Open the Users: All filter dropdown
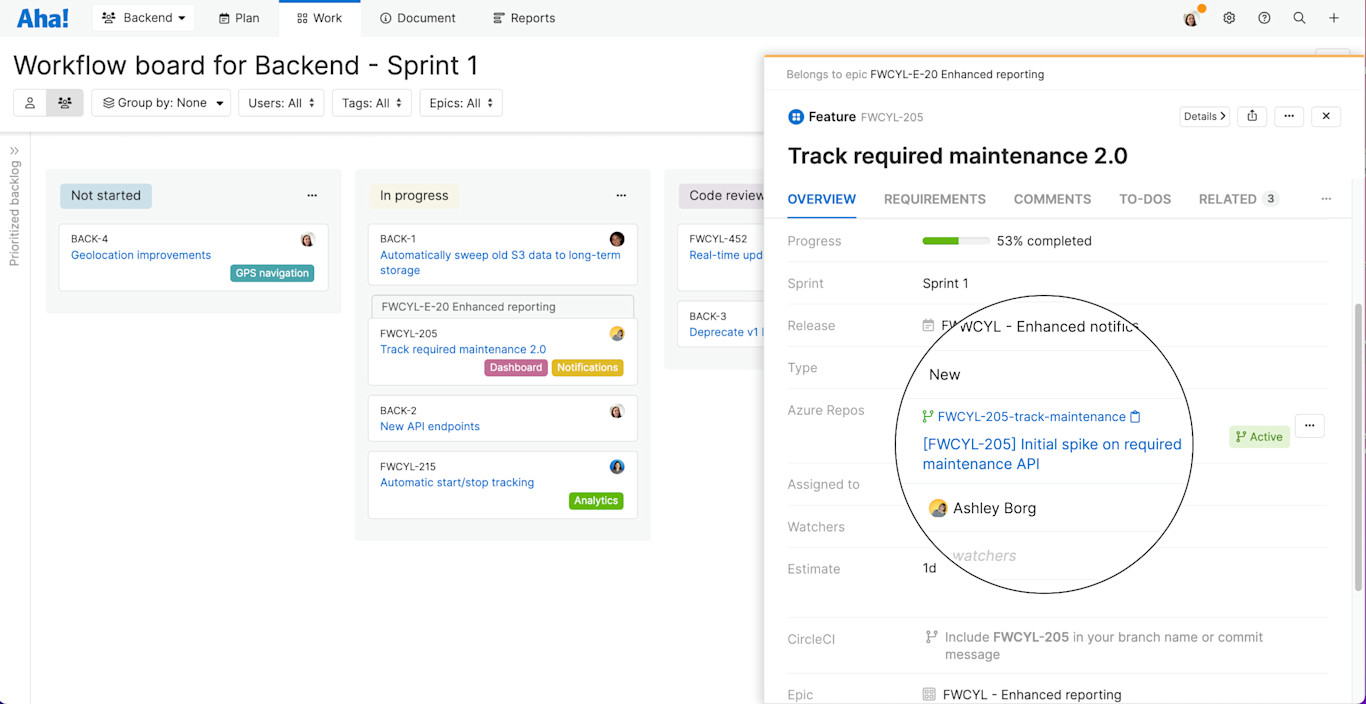 coord(281,102)
